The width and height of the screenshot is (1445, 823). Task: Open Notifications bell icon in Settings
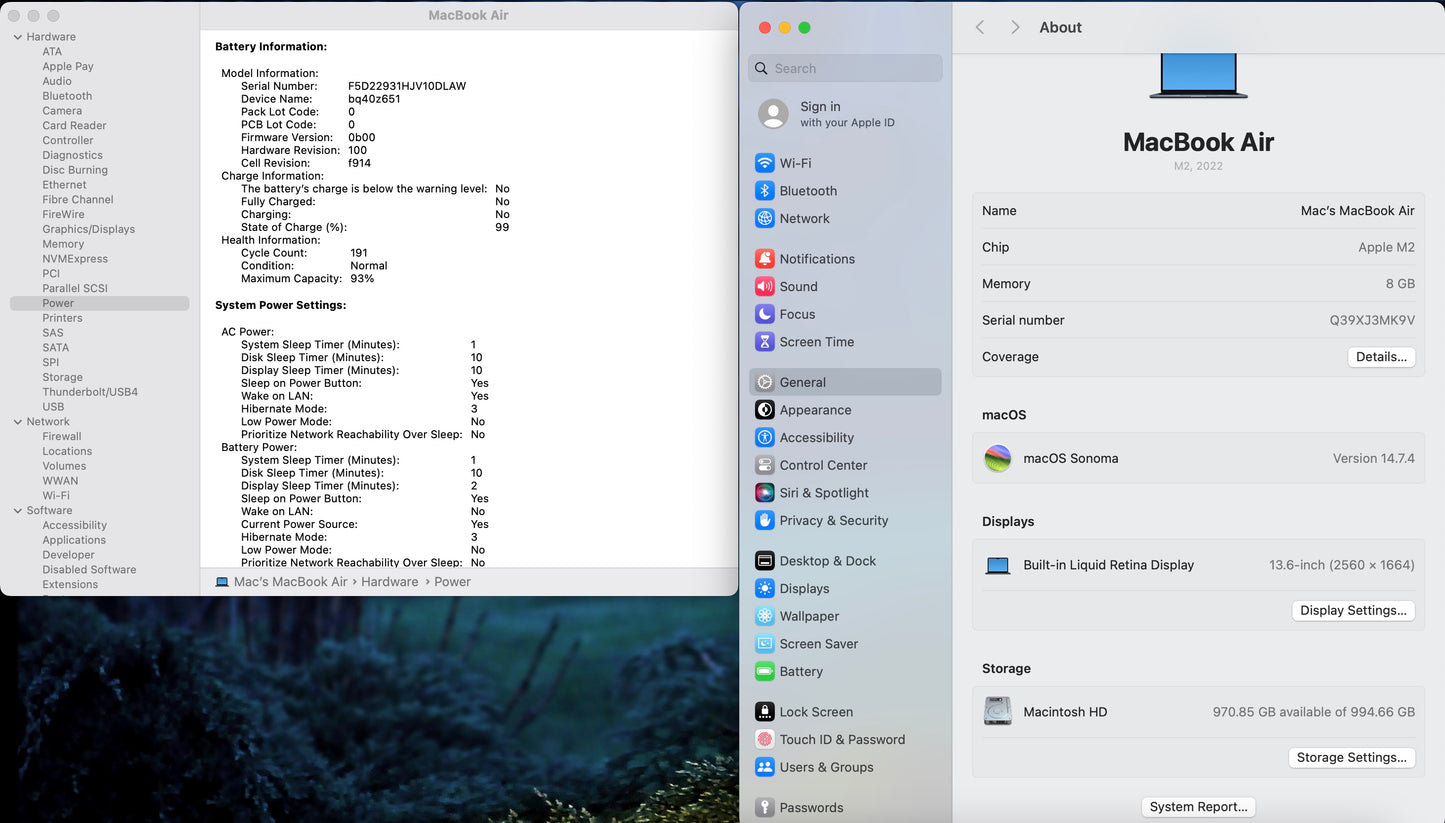point(765,258)
